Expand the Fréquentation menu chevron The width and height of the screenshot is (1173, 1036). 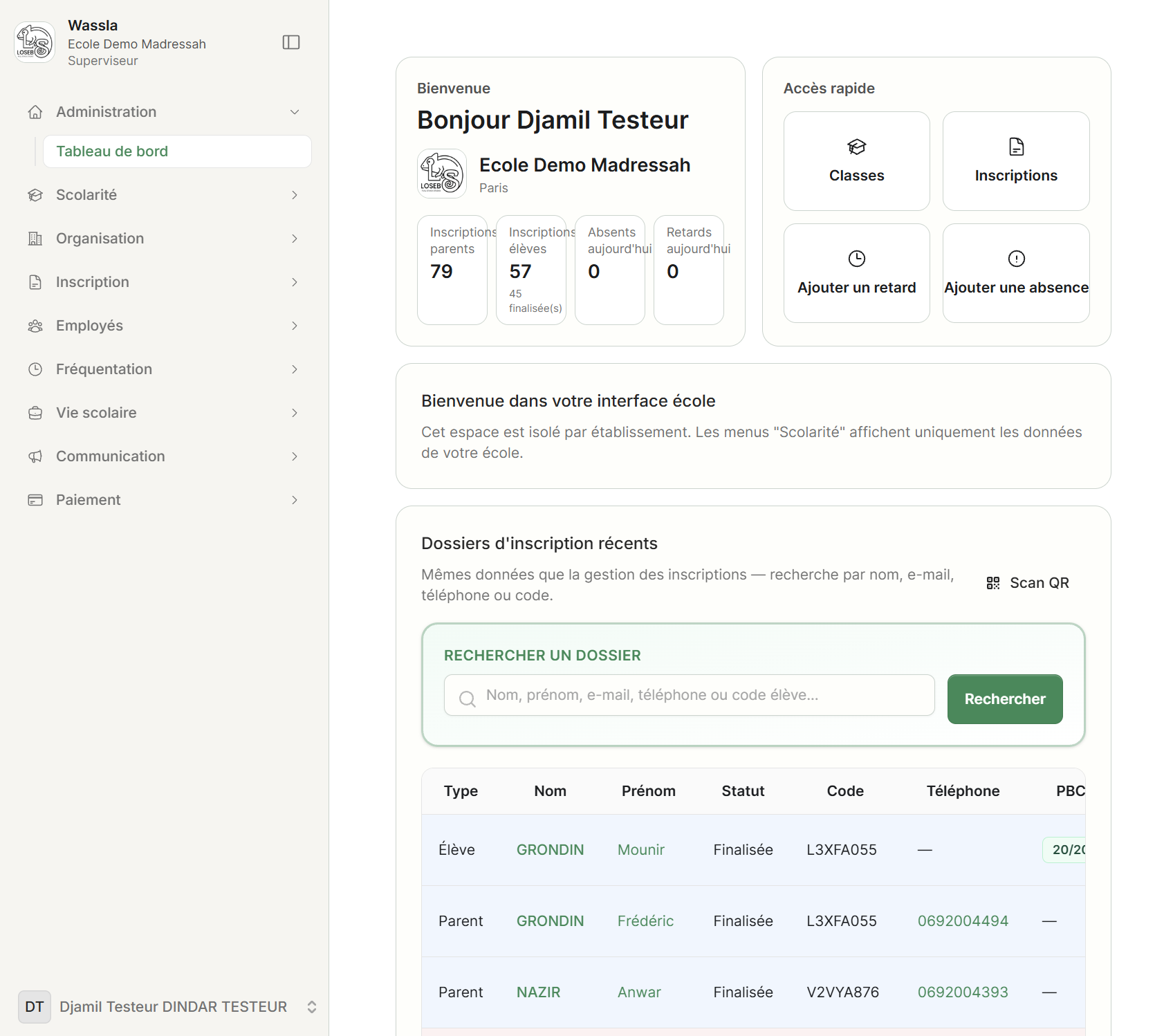(x=295, y=369)
